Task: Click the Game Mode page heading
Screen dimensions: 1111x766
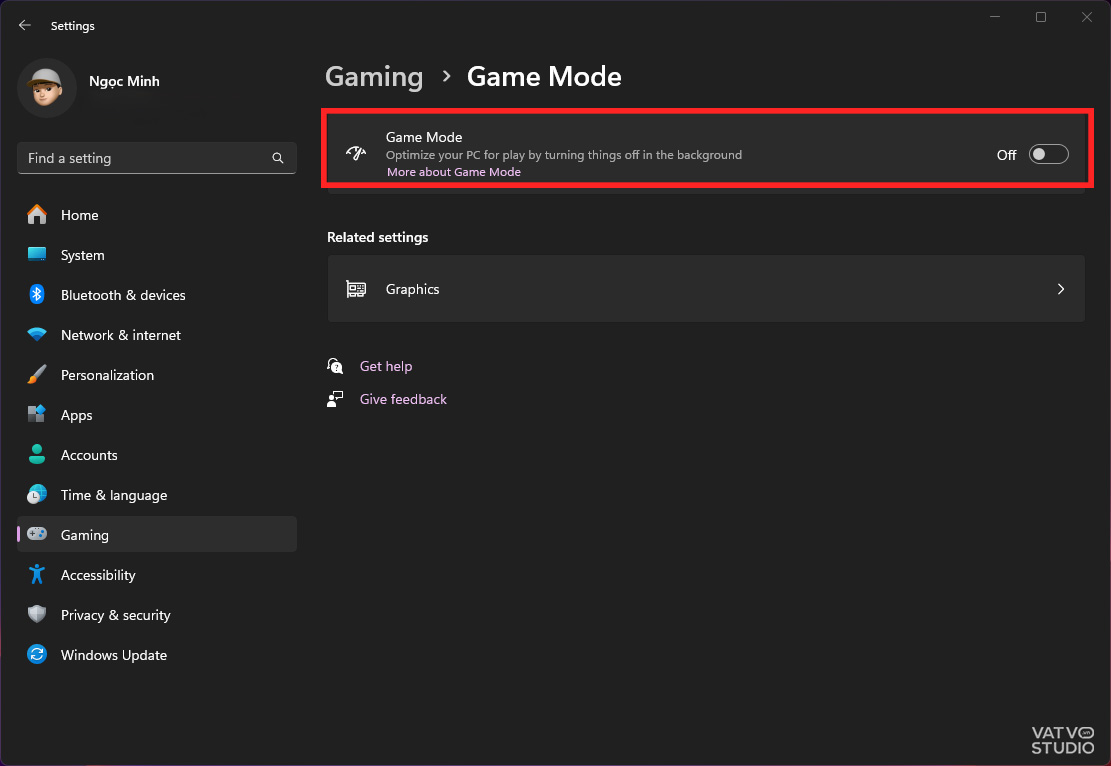Action: 544,77
